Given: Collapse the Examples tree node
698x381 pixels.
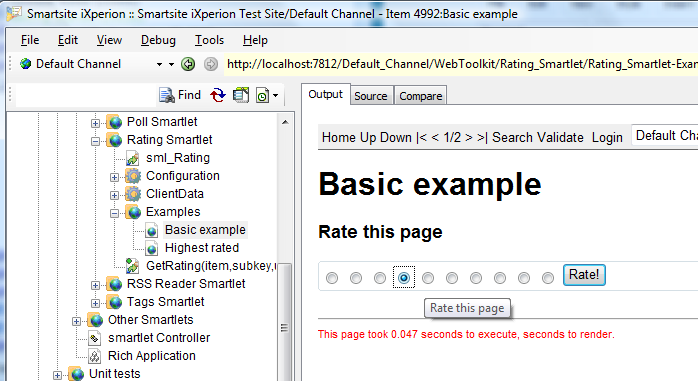Looking at the screenshot, I should [x=114, y=213].
